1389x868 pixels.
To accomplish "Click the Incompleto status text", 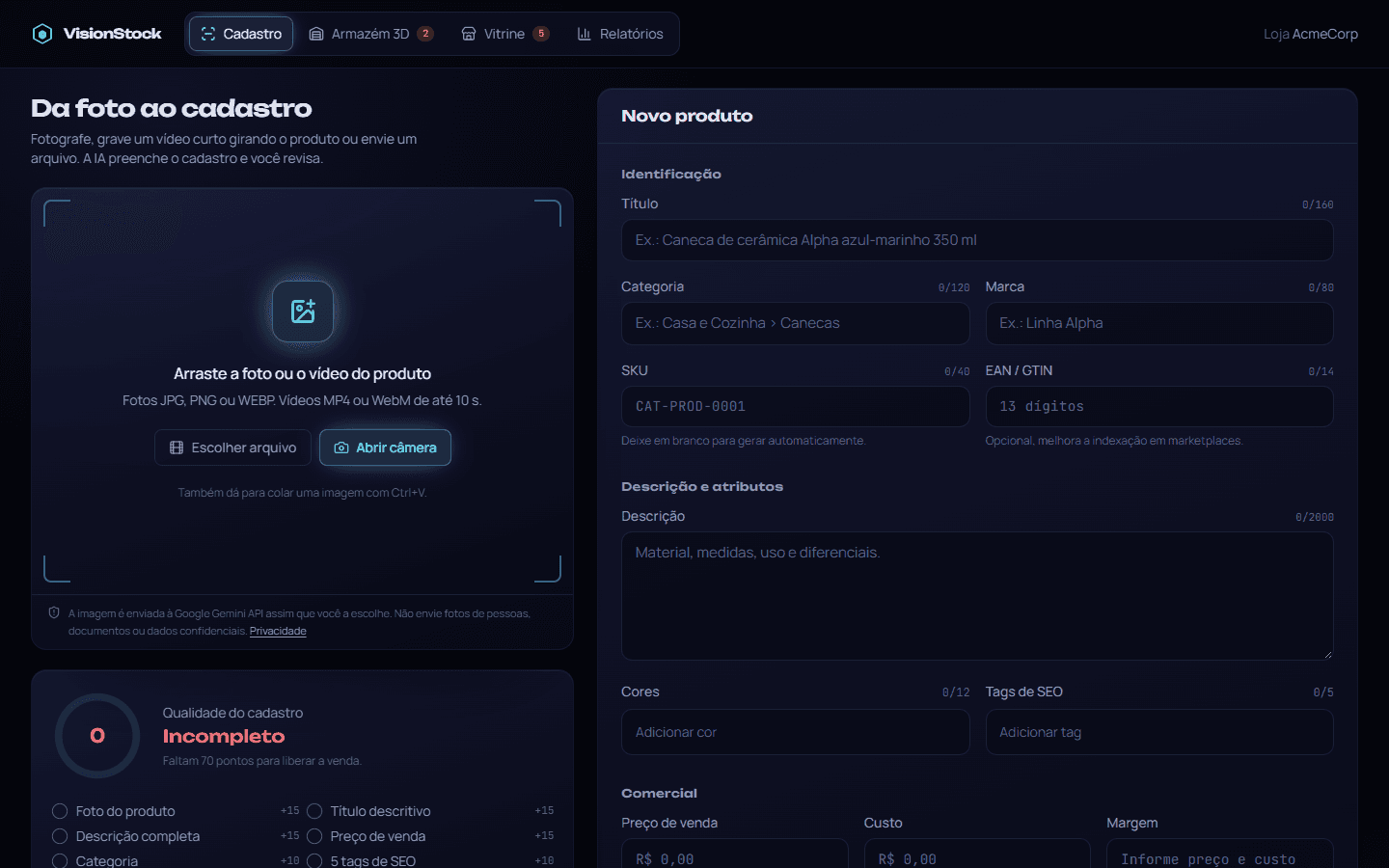I will pos(224,737).
